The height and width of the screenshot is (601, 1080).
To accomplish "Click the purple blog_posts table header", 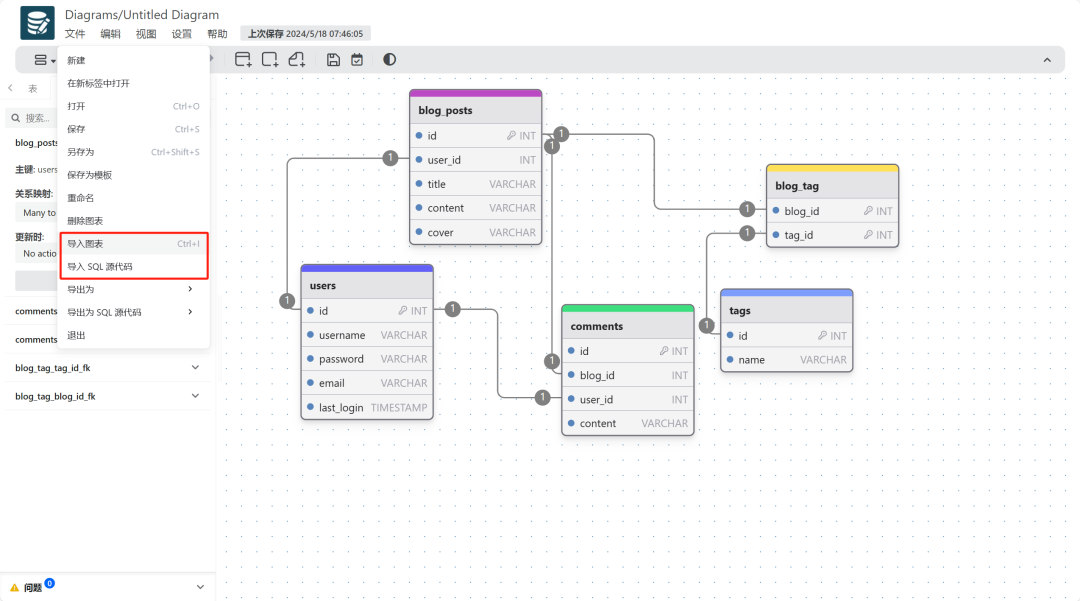I will click(475, 109).
